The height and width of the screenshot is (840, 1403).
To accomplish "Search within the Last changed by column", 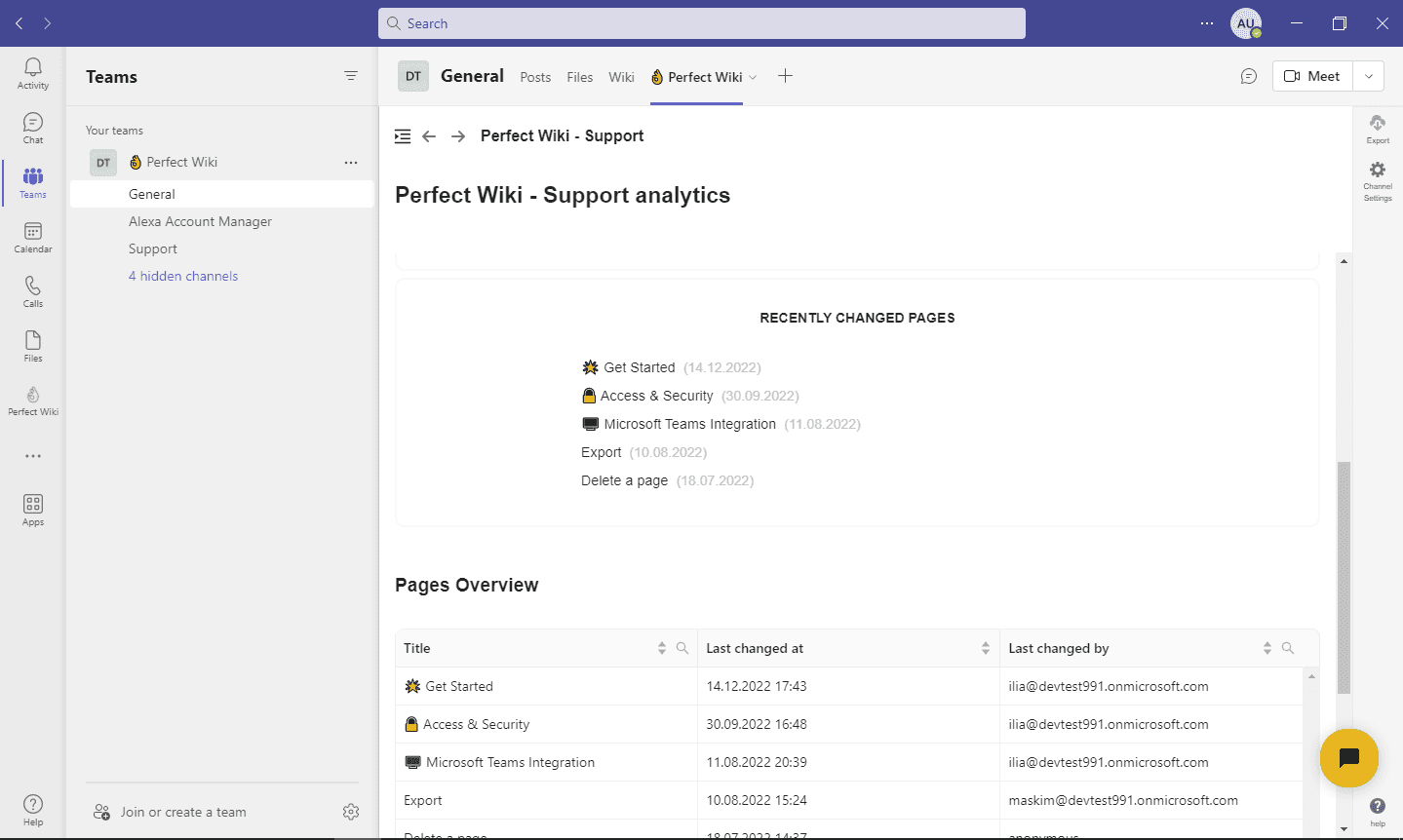I will point(1288,648).
